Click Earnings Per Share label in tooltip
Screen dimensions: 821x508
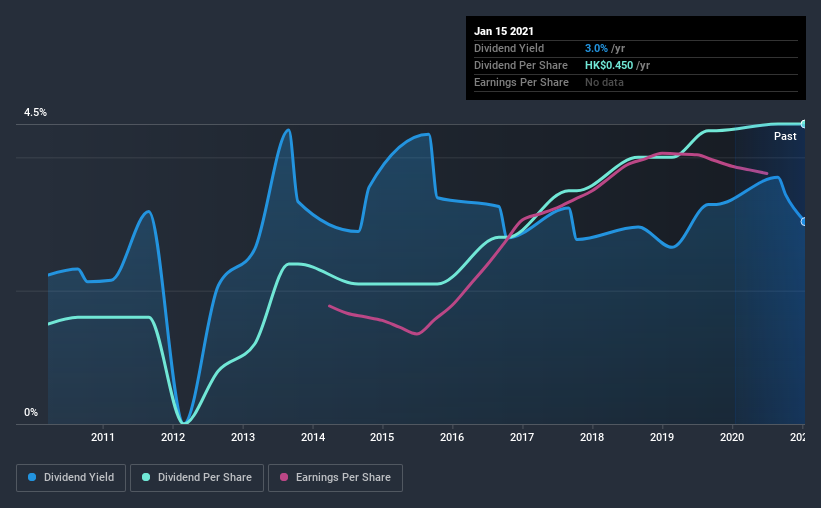[522, 82]
